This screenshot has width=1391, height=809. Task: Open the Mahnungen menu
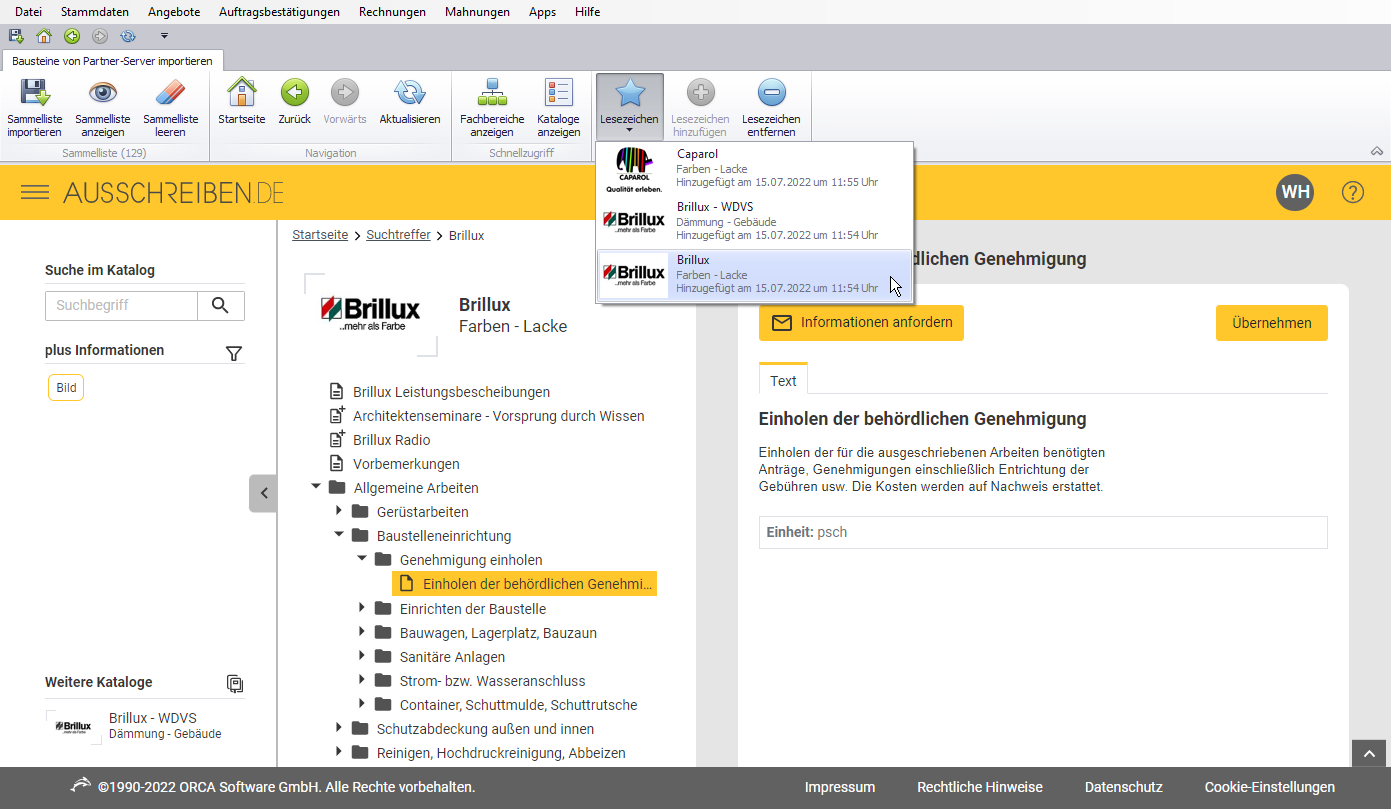pos(477,12)
